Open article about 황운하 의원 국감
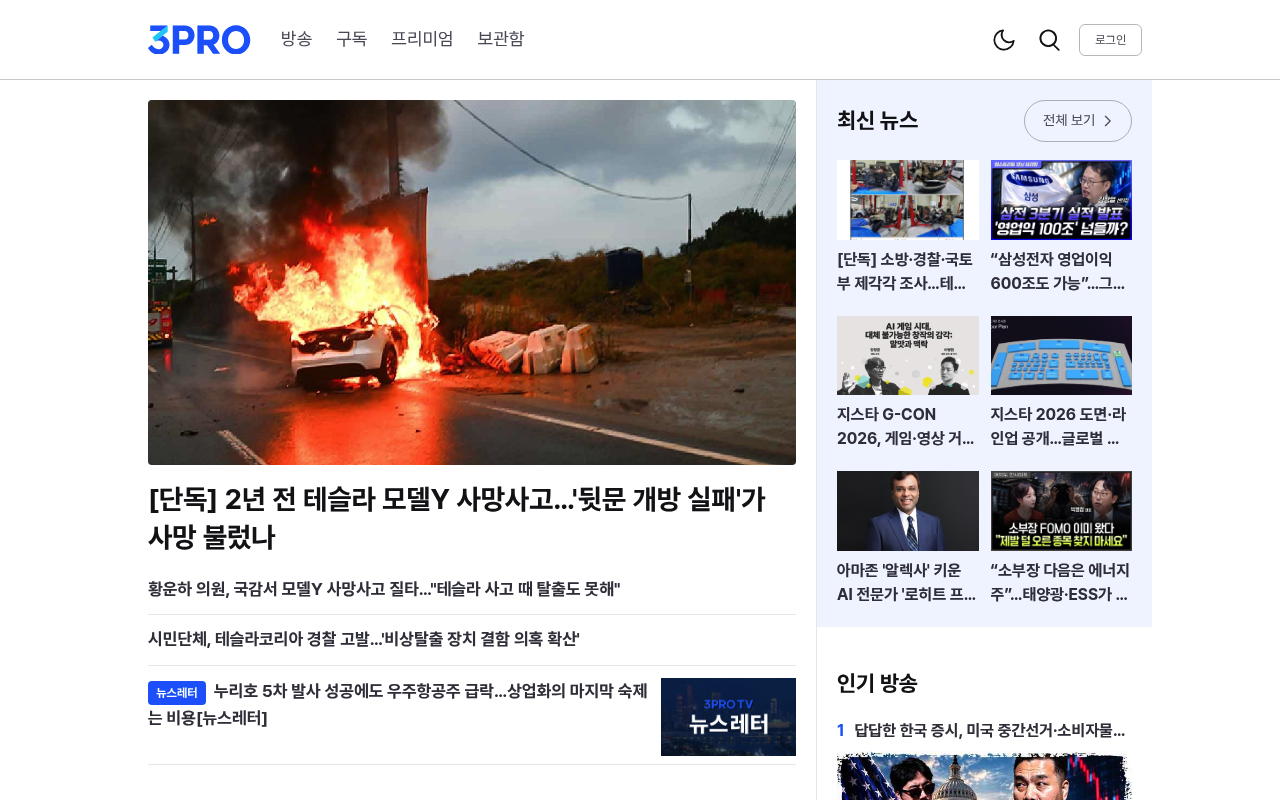Image resolution: width=1280 pixels, height=800 pixels. (x=384, y=589)
